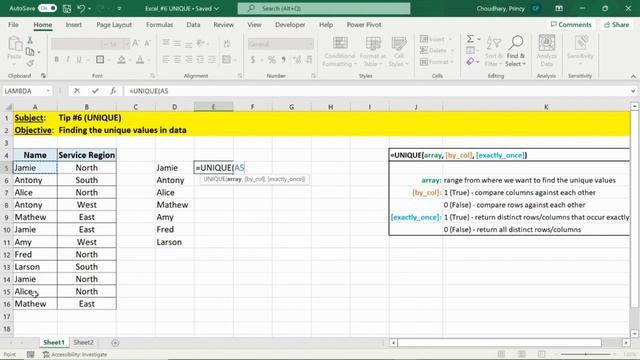
Task: Switch to Sheet2 tab
Action: click(x=83, y=342)
